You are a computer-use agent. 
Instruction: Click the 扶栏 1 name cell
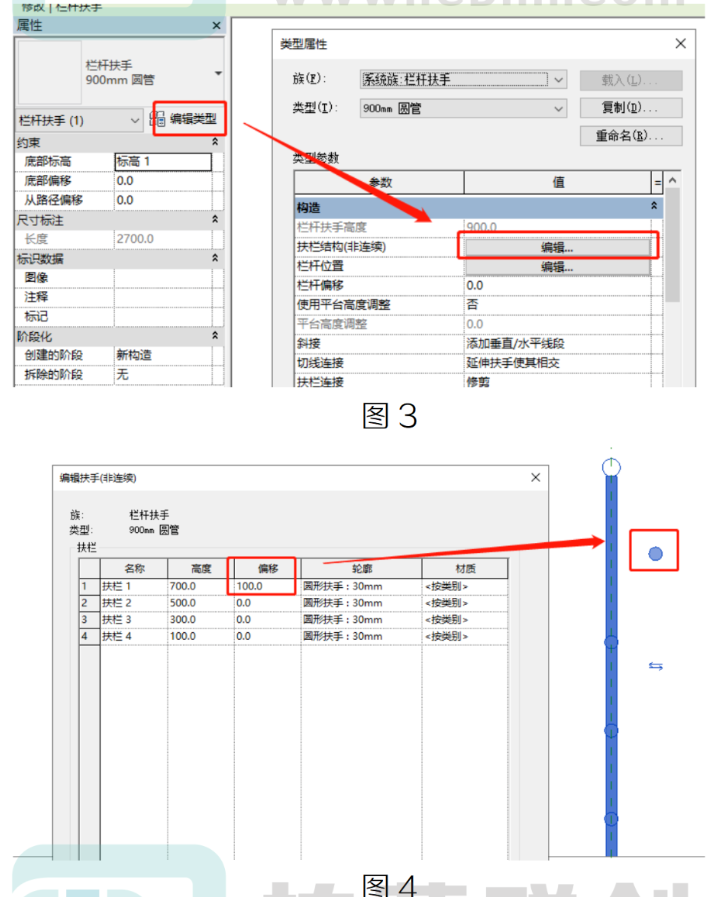coord(134,586)
